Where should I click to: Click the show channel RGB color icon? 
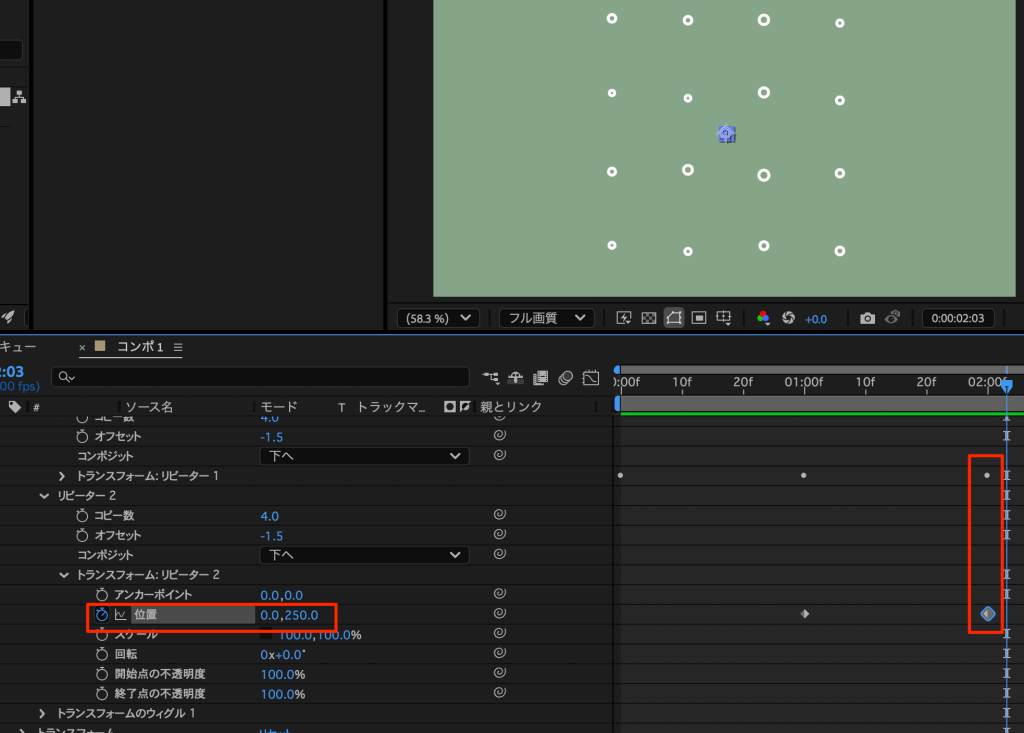click(763, 318)
